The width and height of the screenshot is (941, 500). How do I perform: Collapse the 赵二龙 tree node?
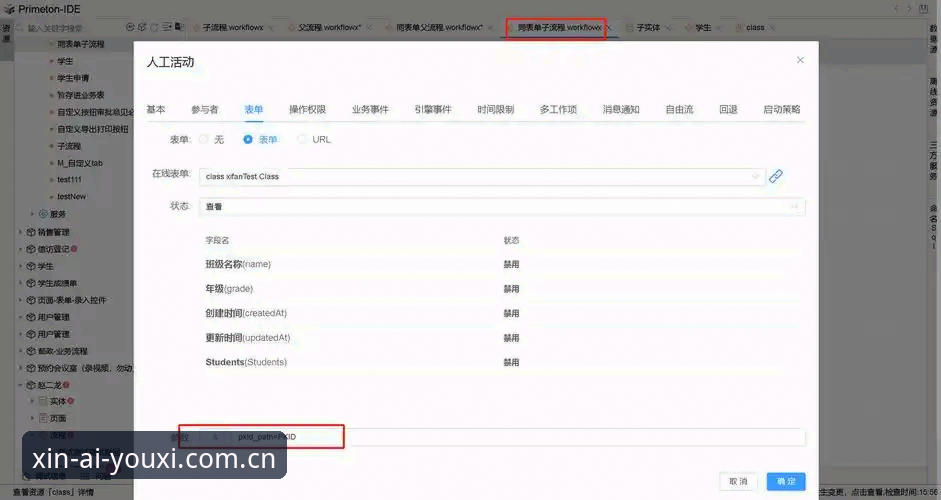coord(20,385)
